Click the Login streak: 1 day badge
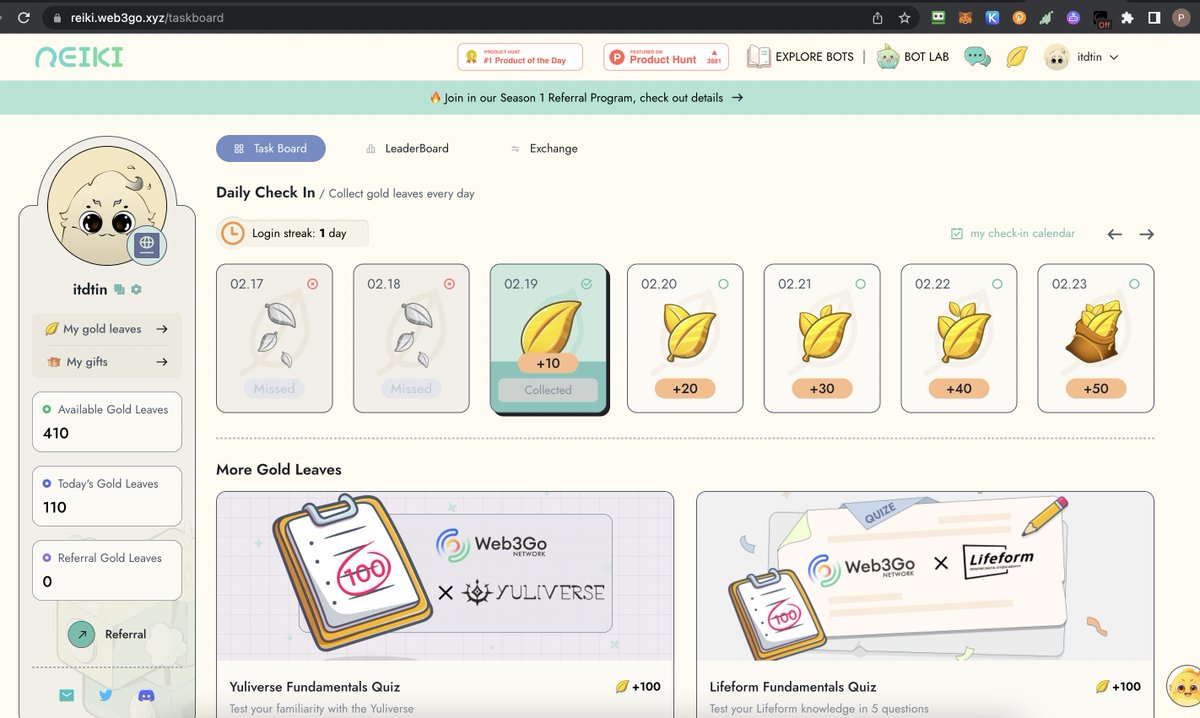Viewport: 1200px width, 718px height. tap(293, 233)
